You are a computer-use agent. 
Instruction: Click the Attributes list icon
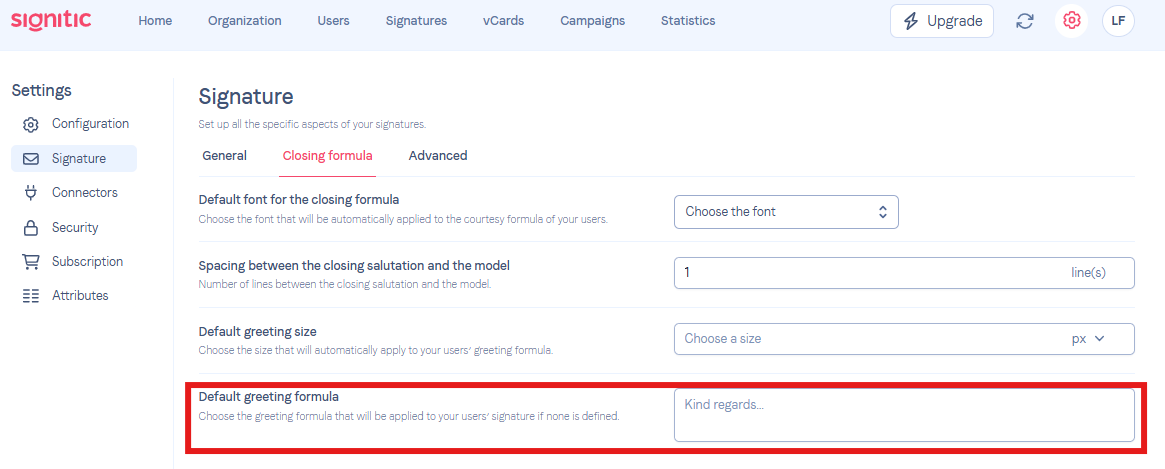point(30,296)
